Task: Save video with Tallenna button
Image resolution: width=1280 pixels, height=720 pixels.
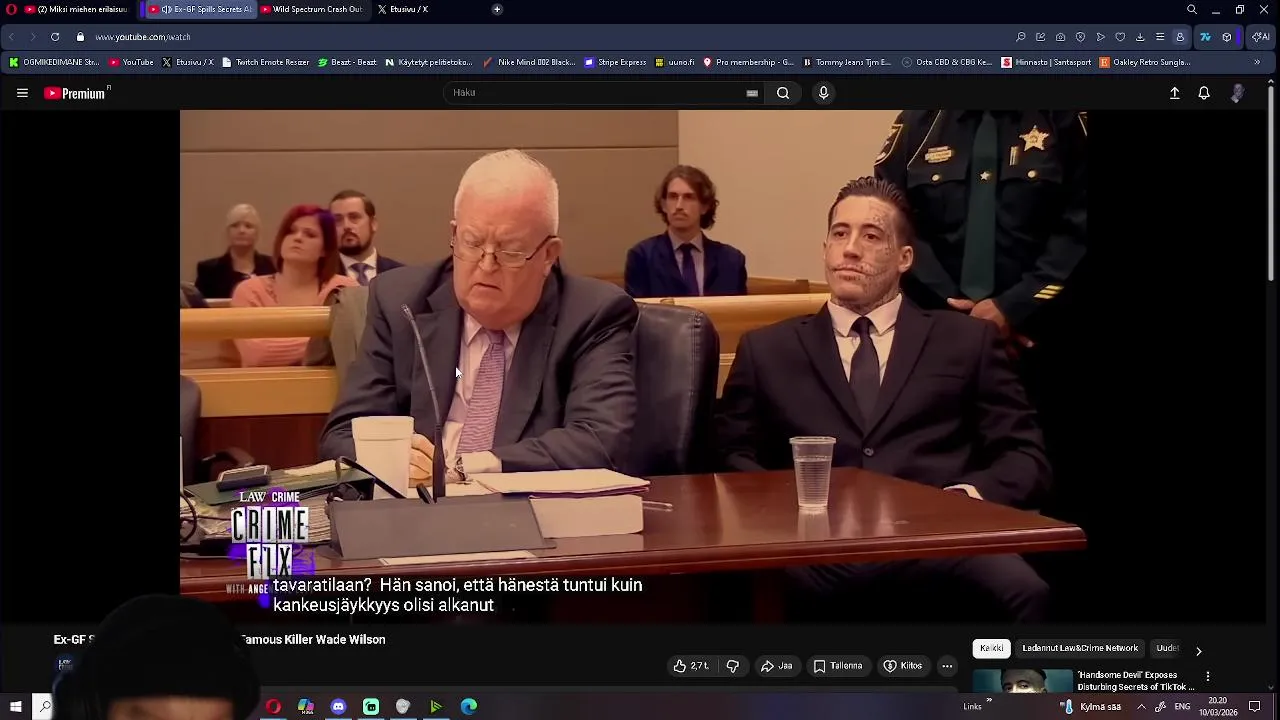Action: (838, 666)
